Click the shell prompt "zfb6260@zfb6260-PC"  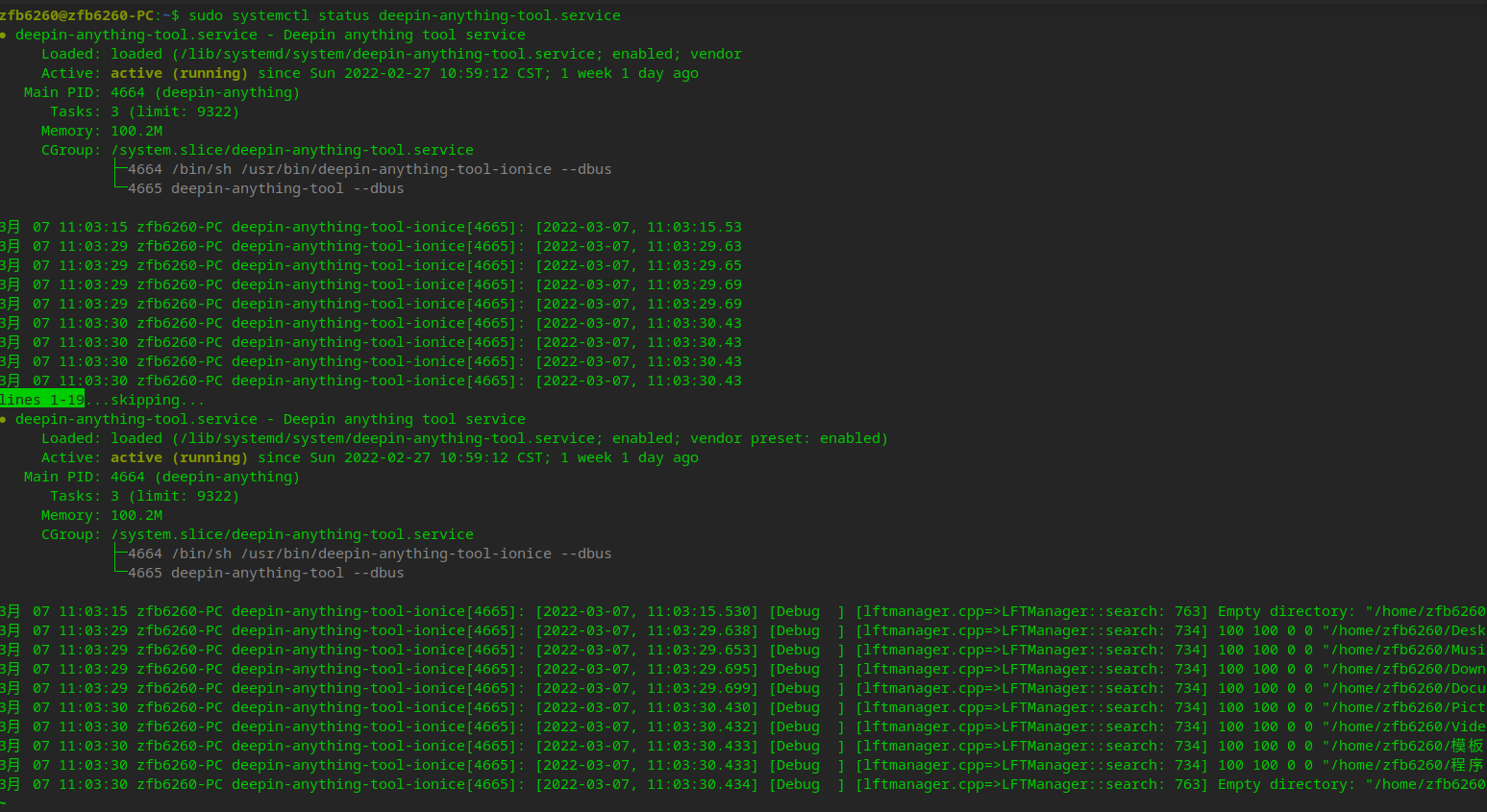point(77,15)
